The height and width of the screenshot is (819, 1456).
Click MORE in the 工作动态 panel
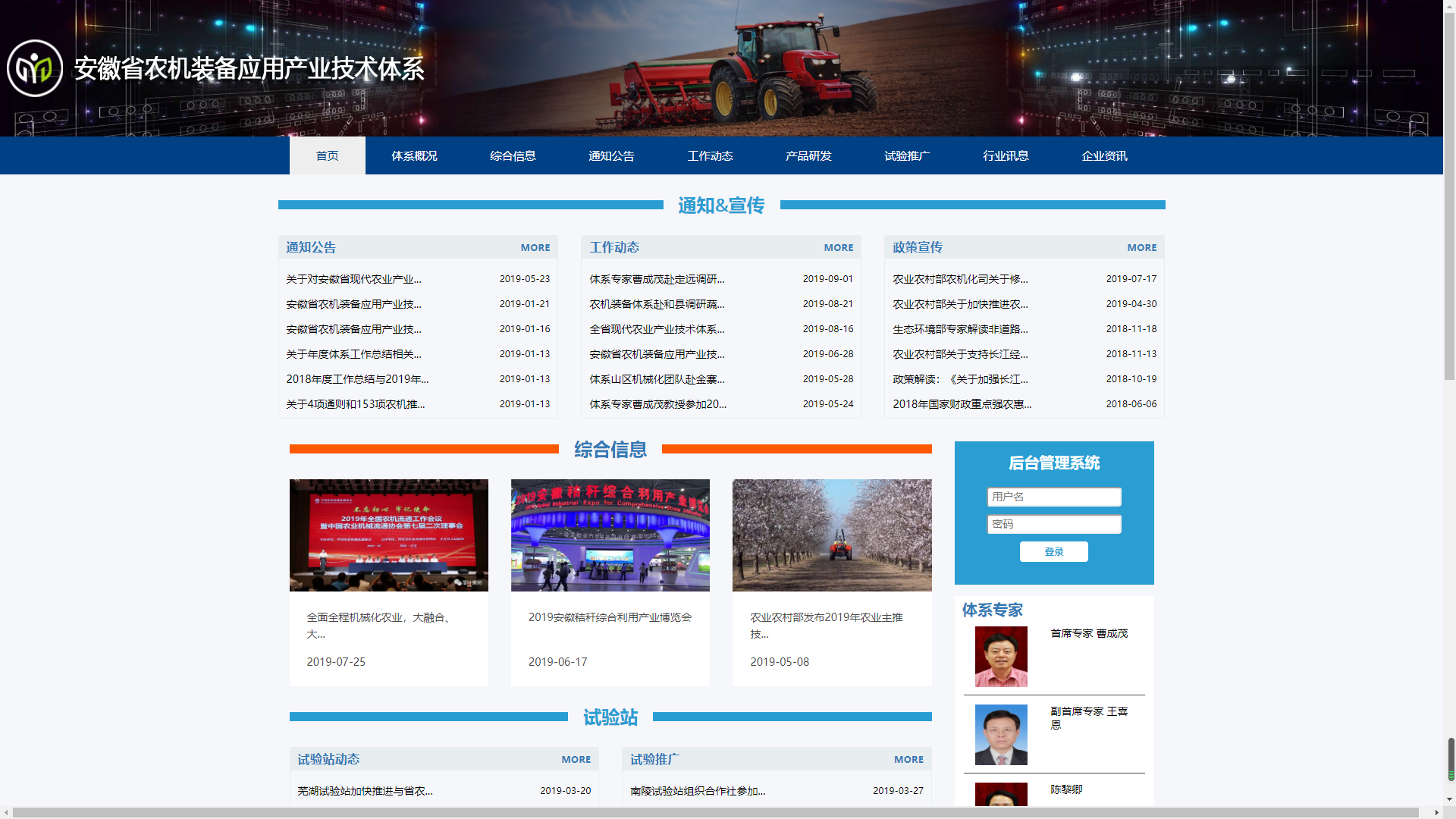point(839,248)
